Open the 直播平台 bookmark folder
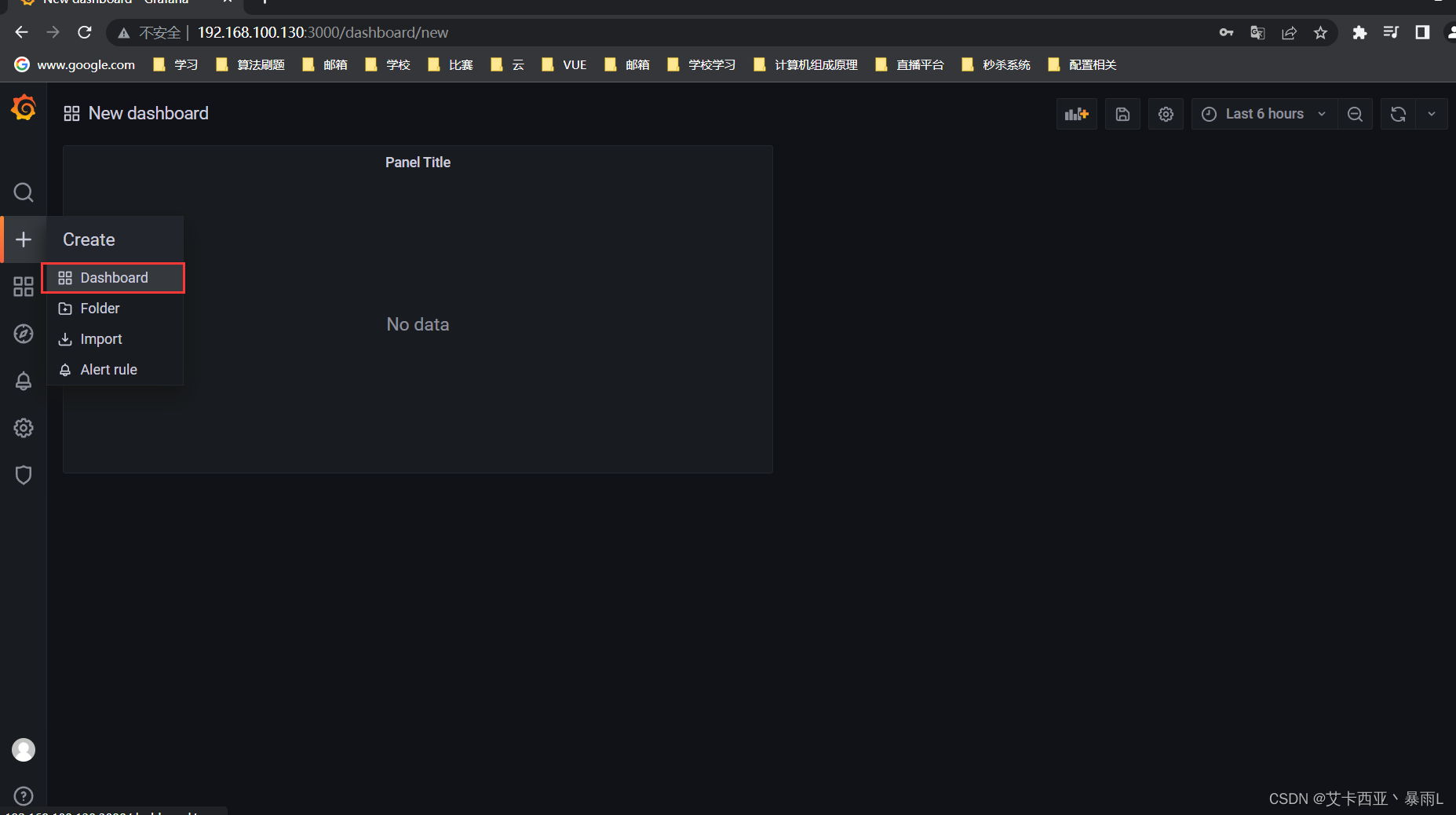The width and height of the screenshot is (1456, 815). [x=910, y=64]
